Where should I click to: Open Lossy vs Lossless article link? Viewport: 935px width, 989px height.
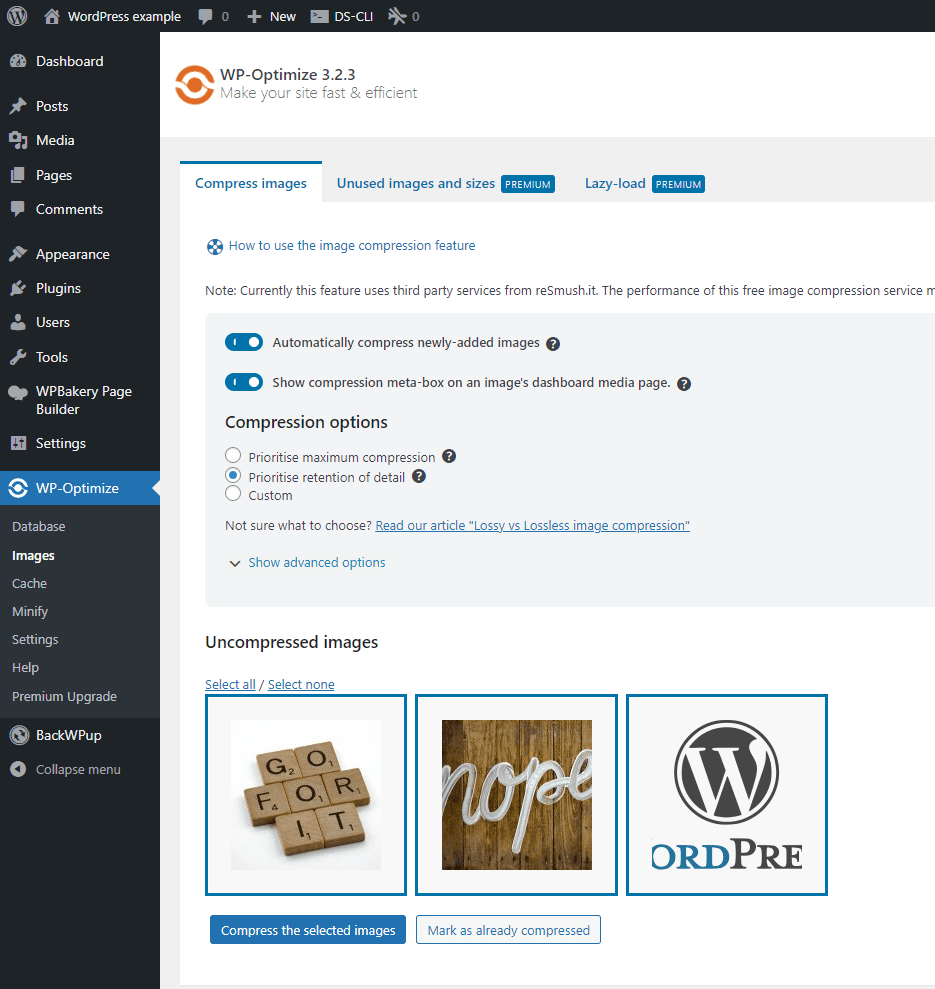[x=532, y=525]
